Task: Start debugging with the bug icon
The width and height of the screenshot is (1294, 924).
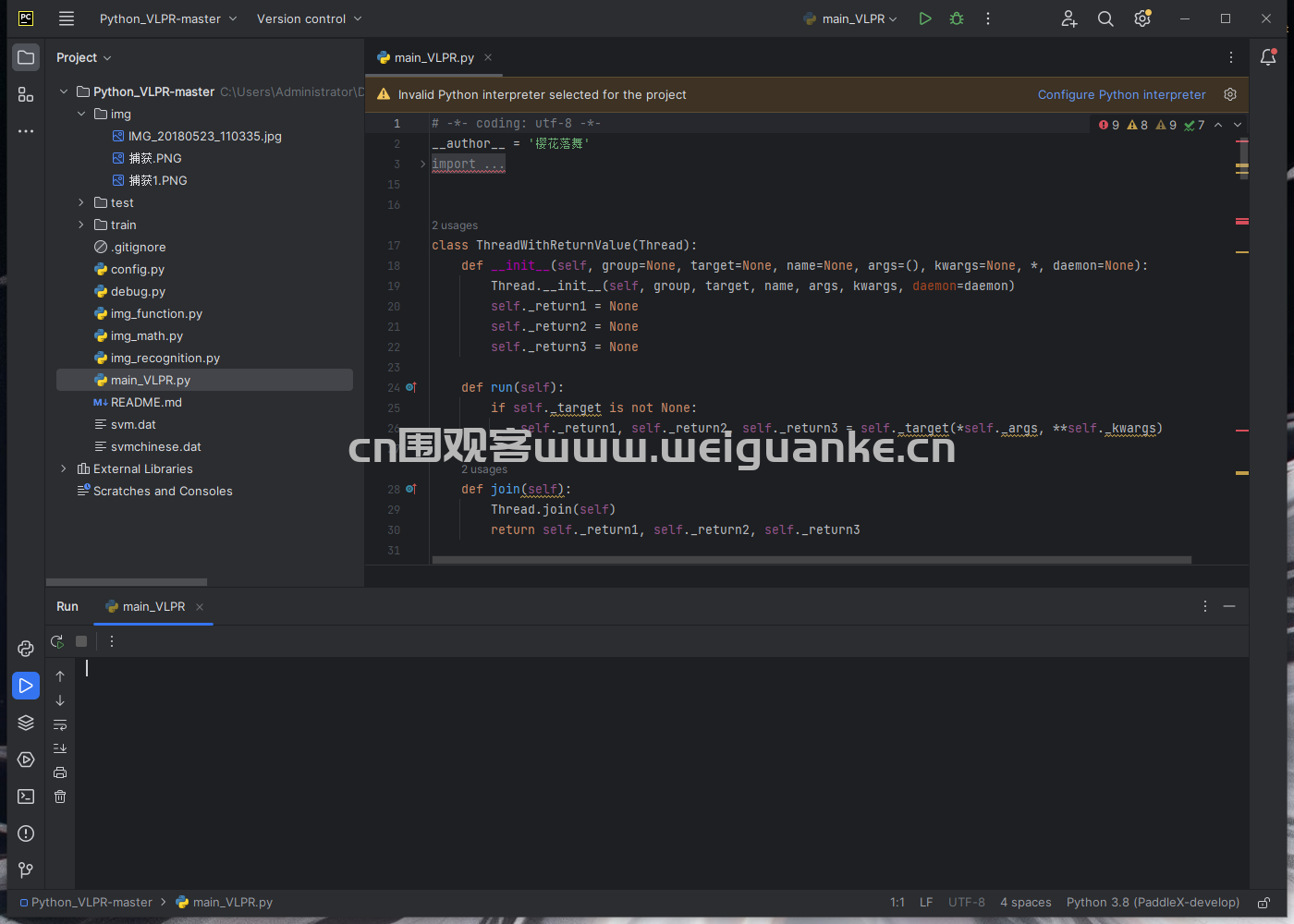Action: pos(957,18)
